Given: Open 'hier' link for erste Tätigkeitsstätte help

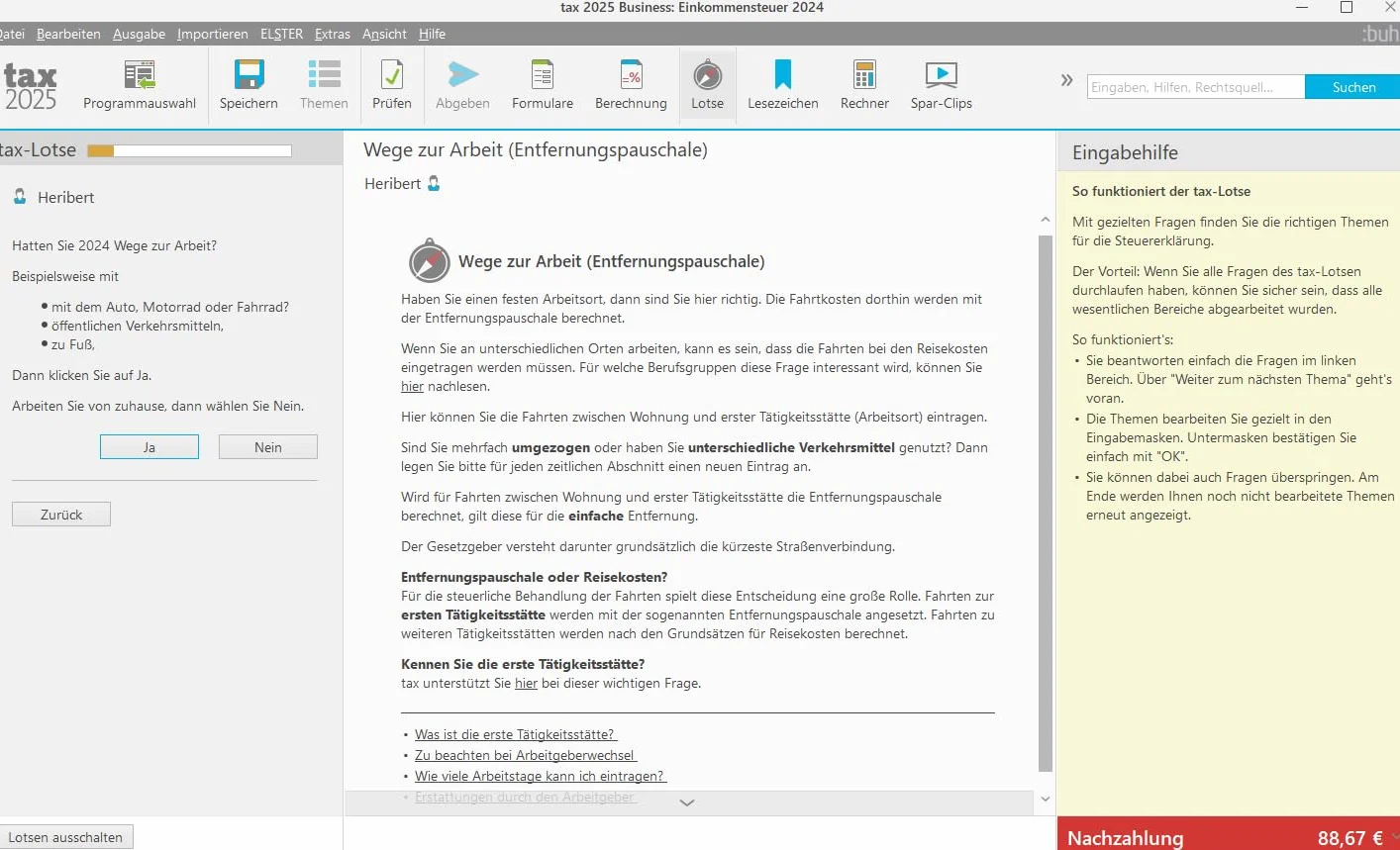Looking at the screenshot, I should click(x=526, y=684).
